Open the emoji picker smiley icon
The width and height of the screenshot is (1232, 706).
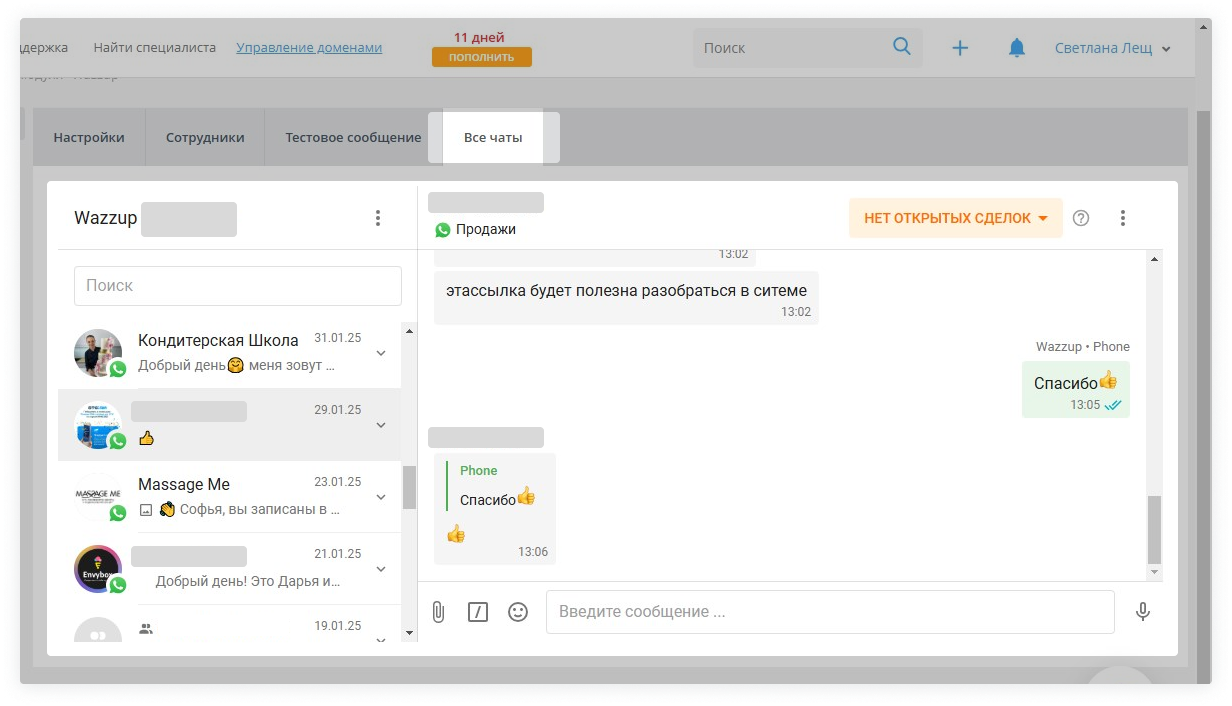click(x=518, y=612)
